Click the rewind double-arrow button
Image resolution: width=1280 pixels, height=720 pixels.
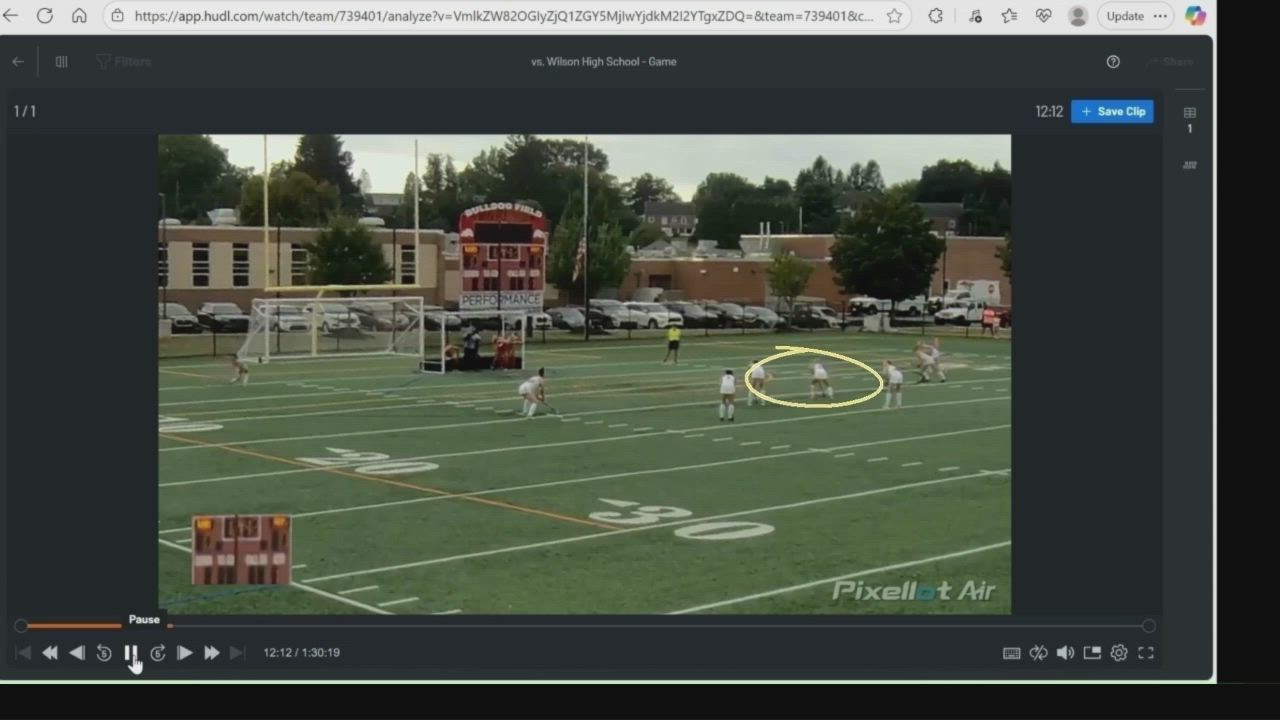(49, 653)
